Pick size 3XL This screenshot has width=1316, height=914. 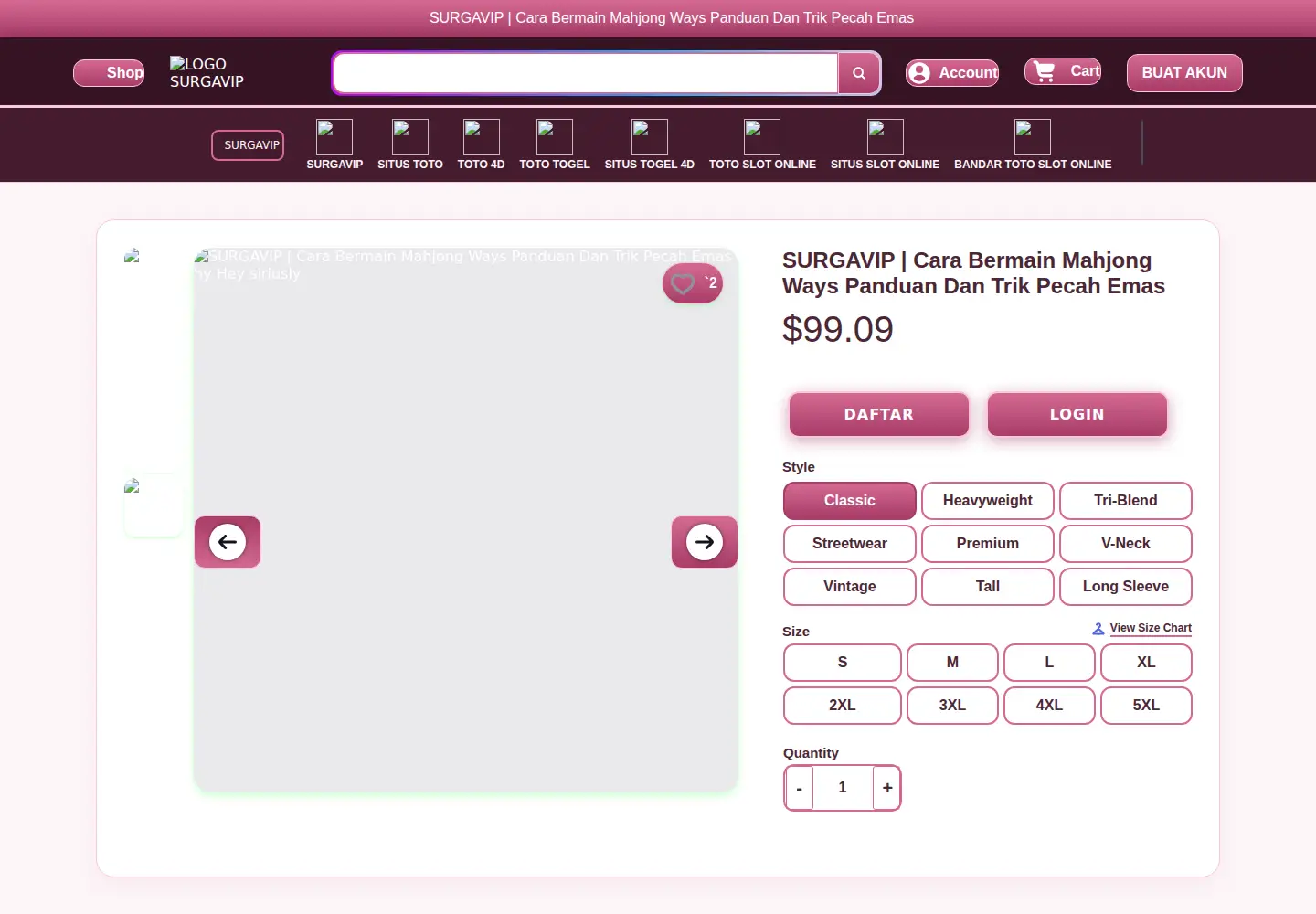tap(952, 706)
